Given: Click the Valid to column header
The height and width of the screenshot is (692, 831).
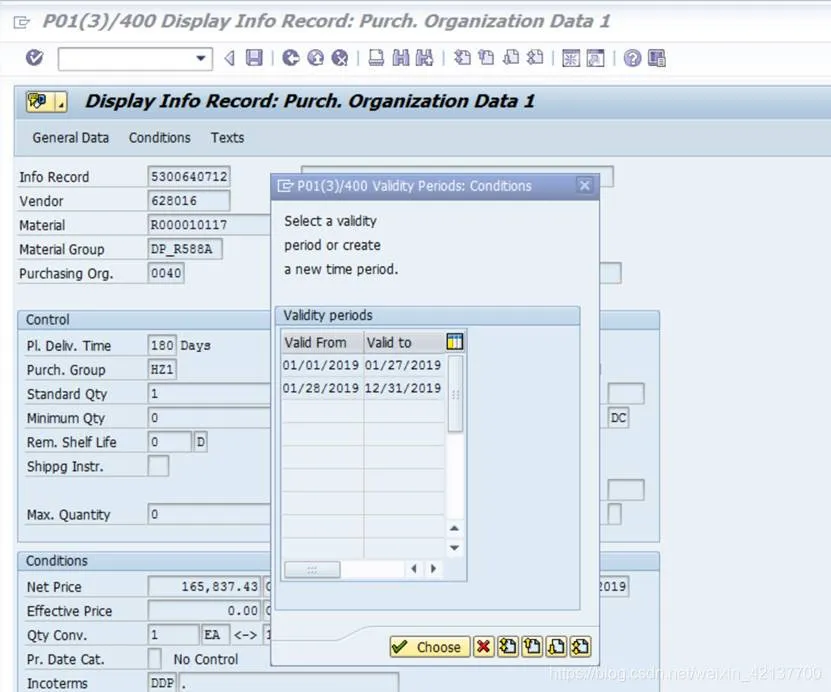Looking at the screenshot, I should [404, 343].
